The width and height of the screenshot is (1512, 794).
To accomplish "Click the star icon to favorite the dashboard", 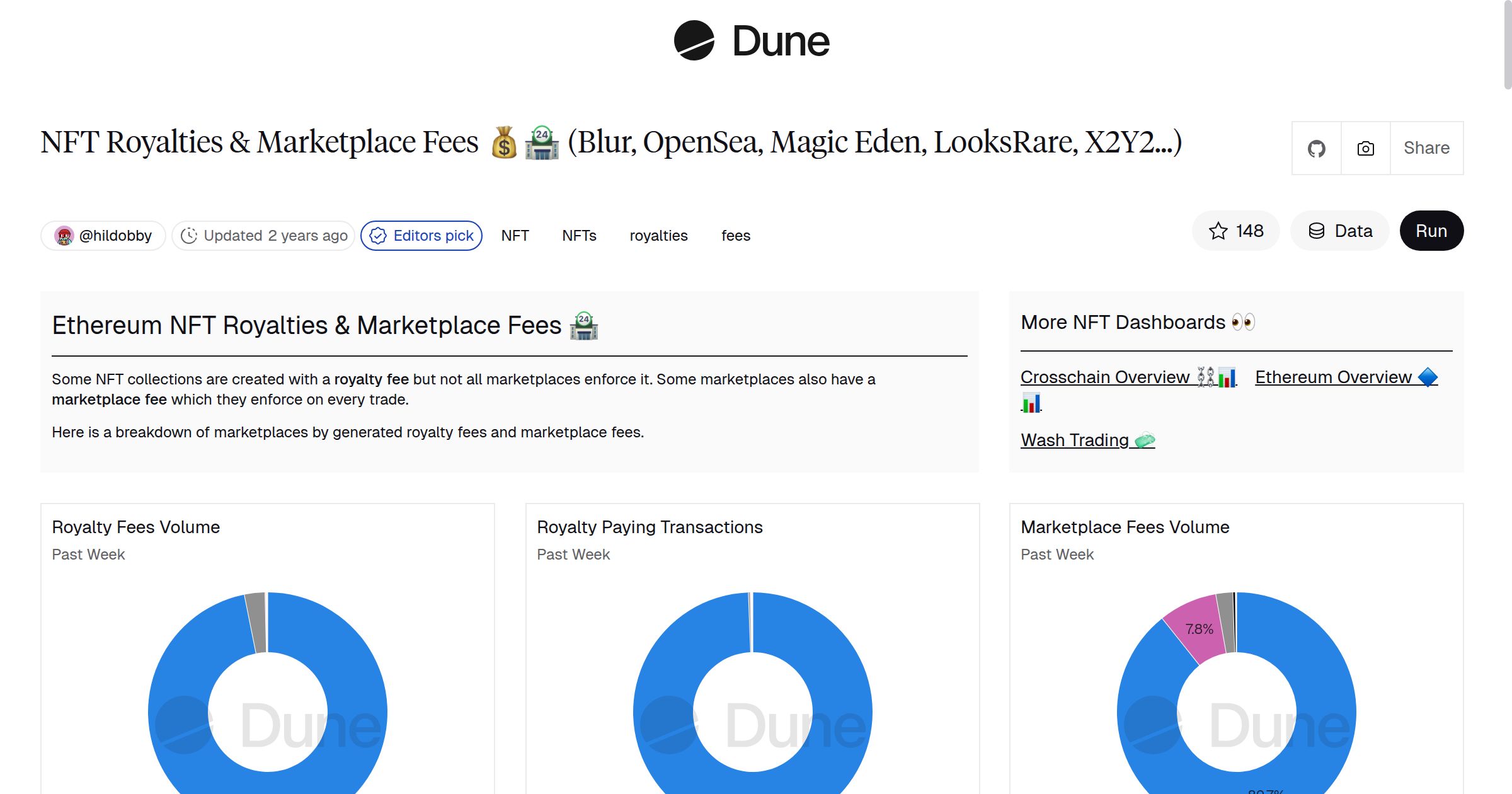I will click(x=1219, y=231).
